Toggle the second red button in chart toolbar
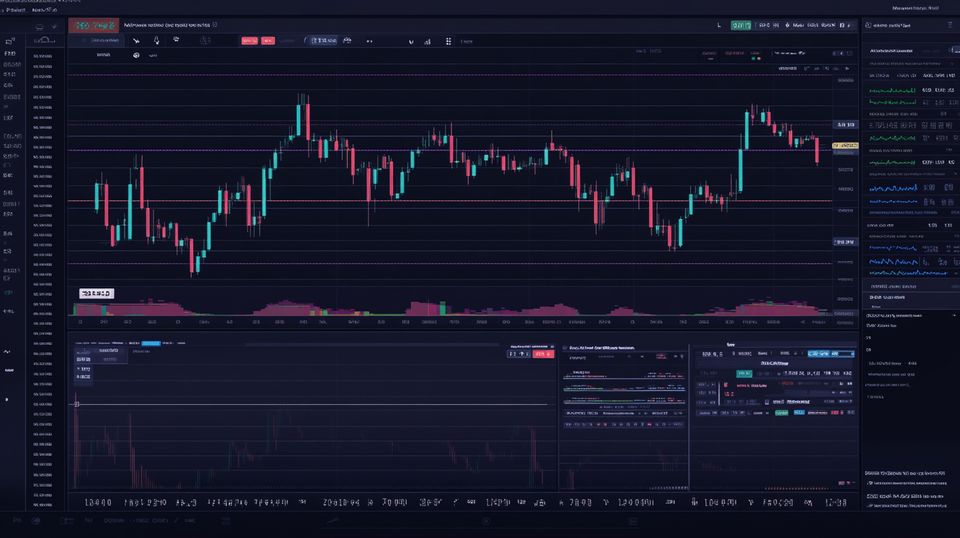The height and width of the screenshot is (538, 960). pyautogui.click(x=267, y=41)
